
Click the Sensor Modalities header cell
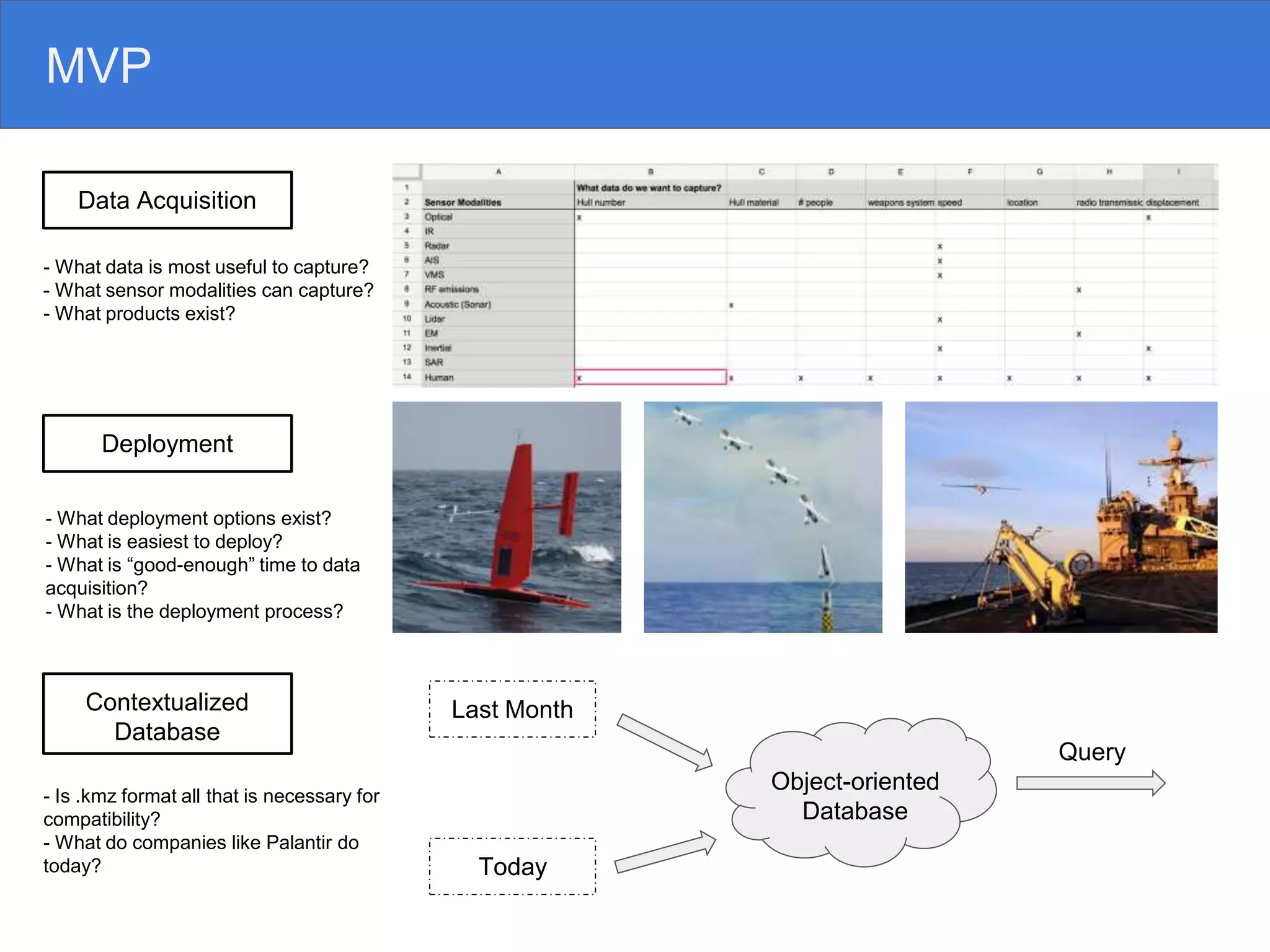pos(463,203)
